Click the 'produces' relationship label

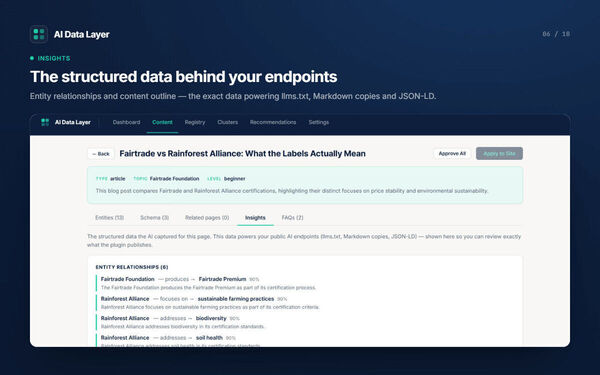coord(177,279)
